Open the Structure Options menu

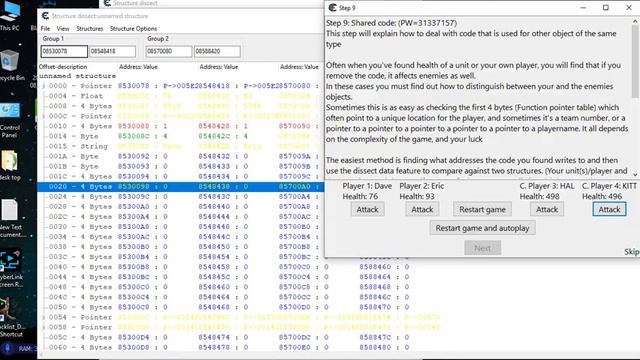point(133,29)
